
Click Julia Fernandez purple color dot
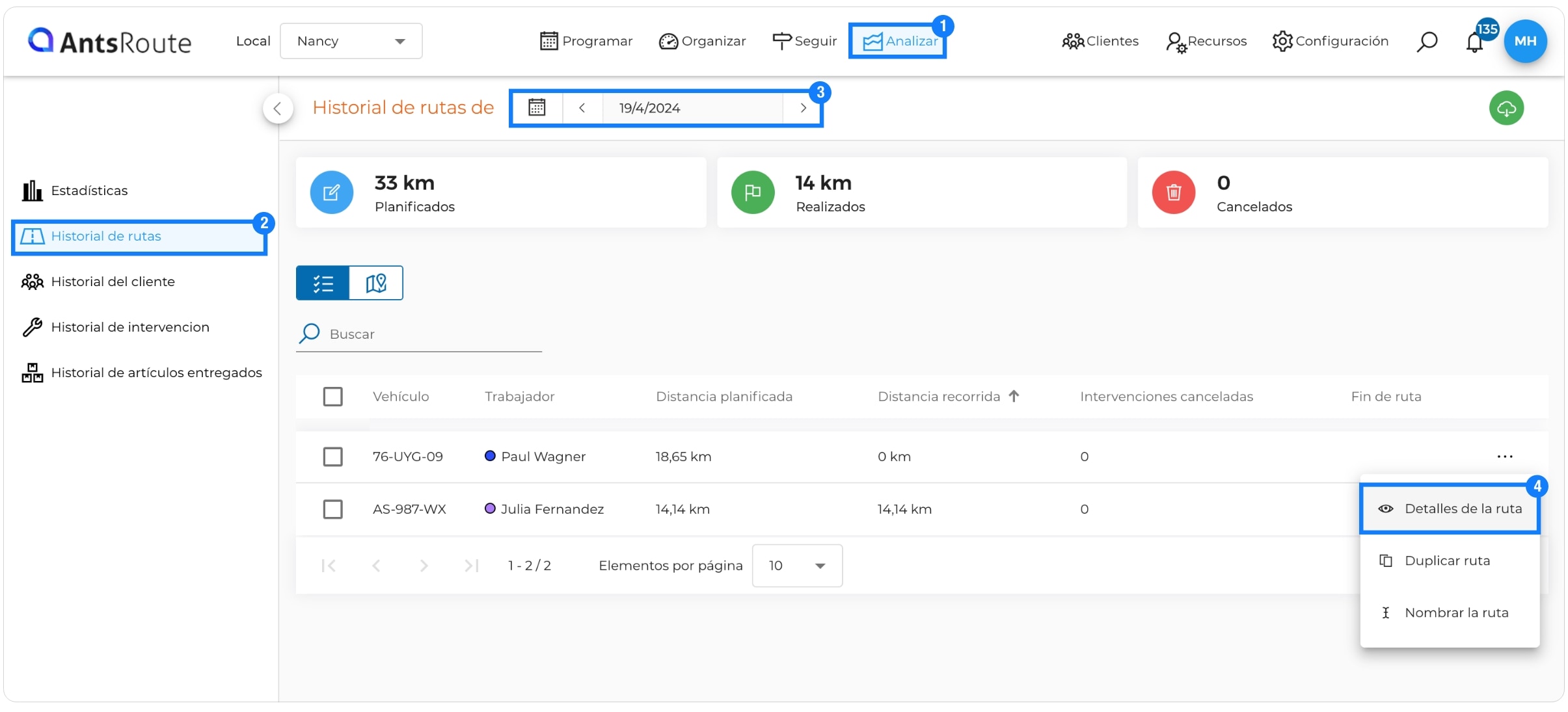(491, 508)
